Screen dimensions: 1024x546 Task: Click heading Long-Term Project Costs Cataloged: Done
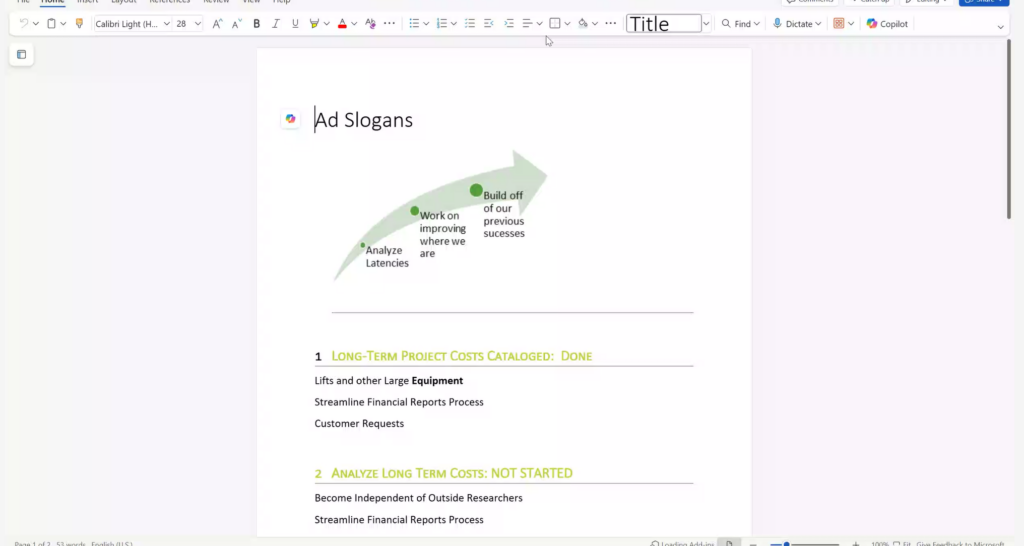(x=462, y=356)
